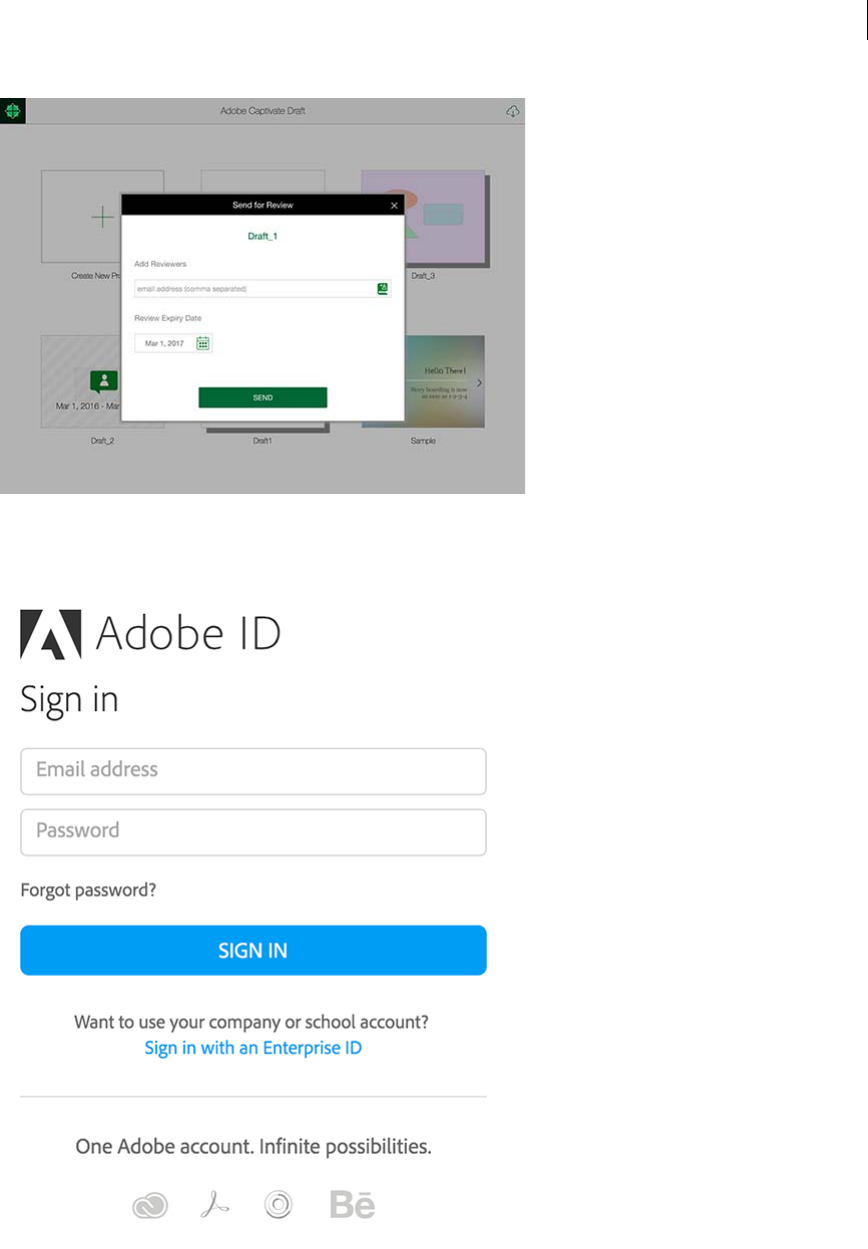The height and width of the screenshot is (1249, 868).
Task: Click the cloud upload icon
Action: 513,111
